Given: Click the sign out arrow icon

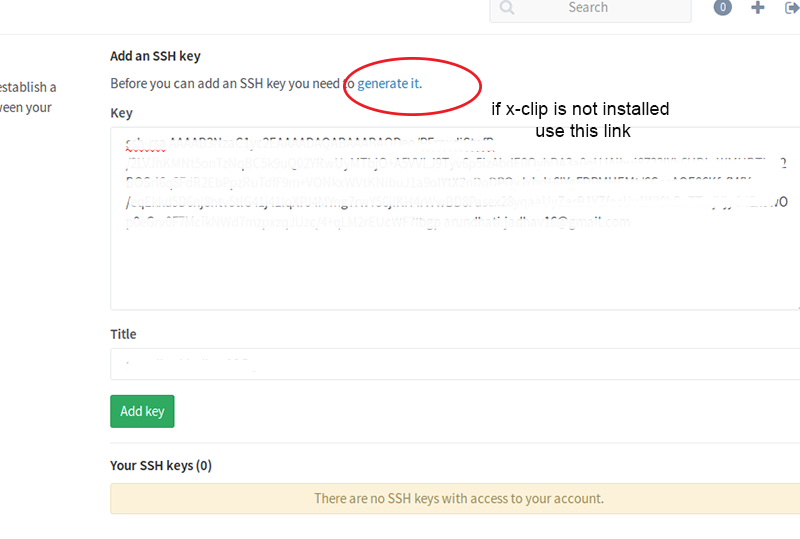Looking at the screenshot, I should coord(792,8).
